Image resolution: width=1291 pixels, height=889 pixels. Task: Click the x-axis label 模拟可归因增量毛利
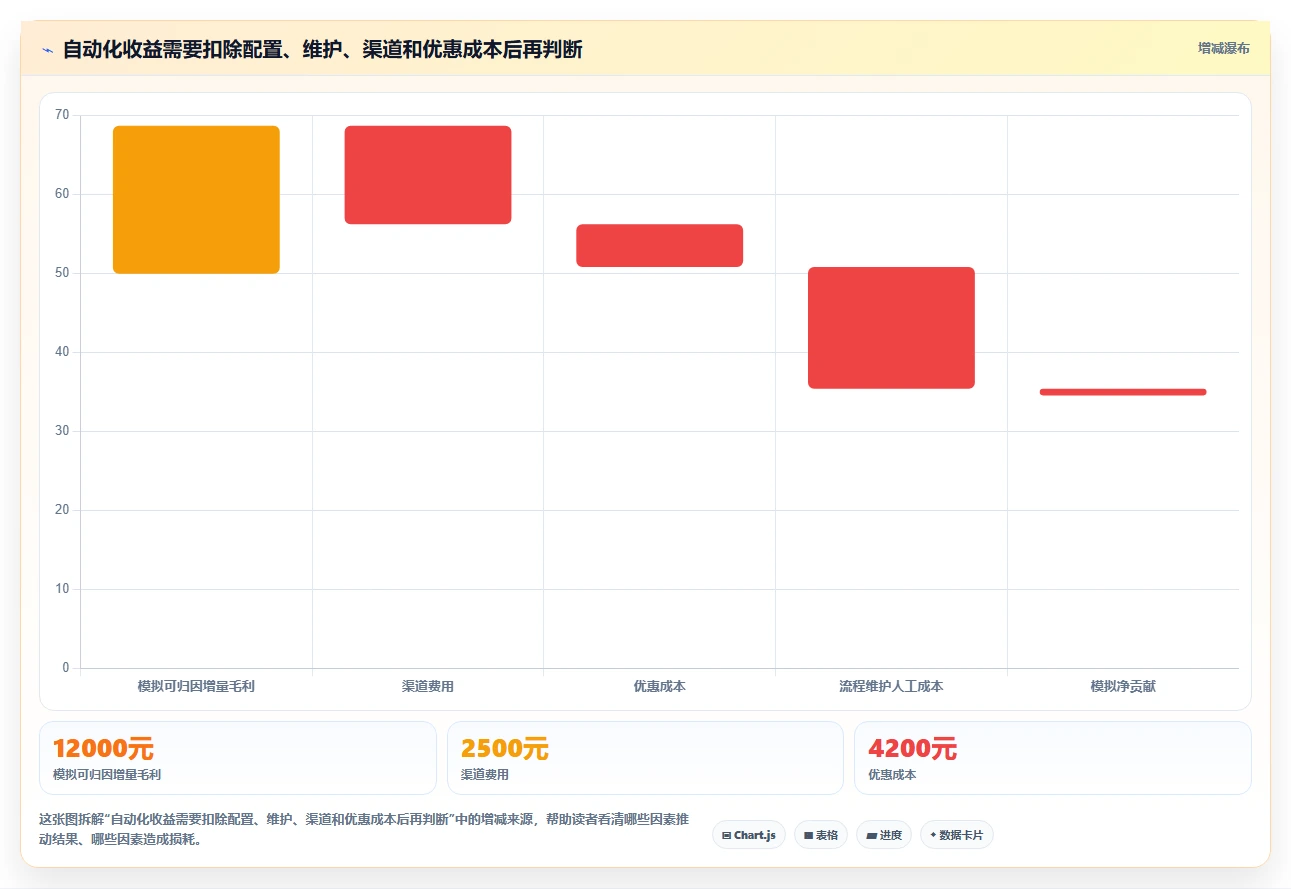pos(196,687)
